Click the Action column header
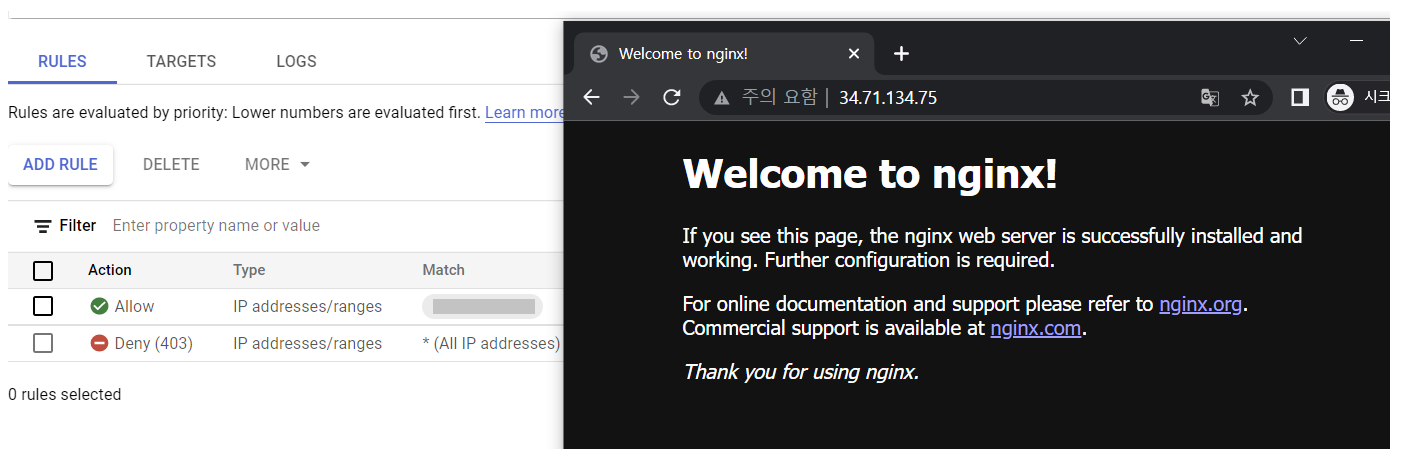 coord(109,270)
